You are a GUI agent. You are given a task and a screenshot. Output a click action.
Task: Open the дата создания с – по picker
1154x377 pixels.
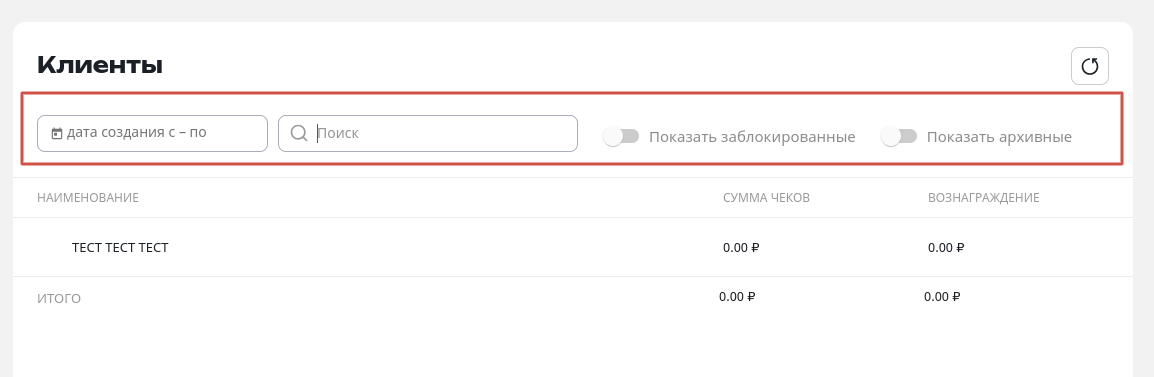[152, 133]
